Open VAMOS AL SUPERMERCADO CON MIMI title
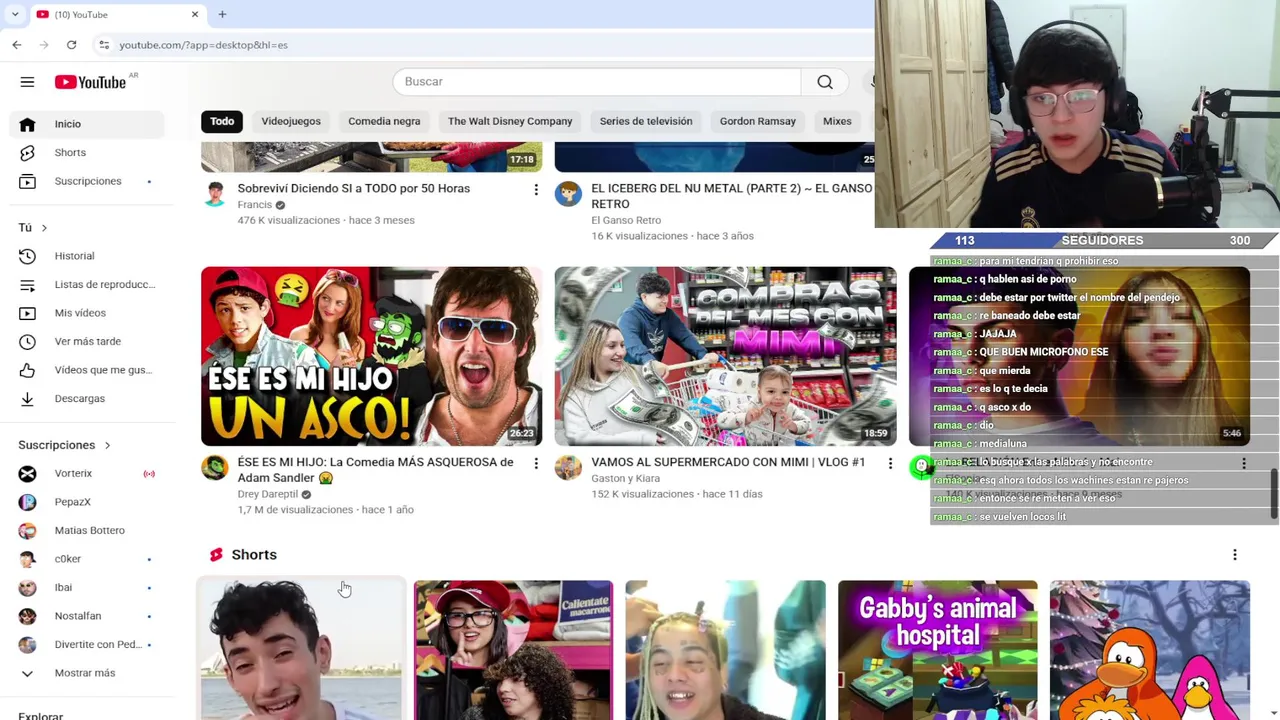 728,463
